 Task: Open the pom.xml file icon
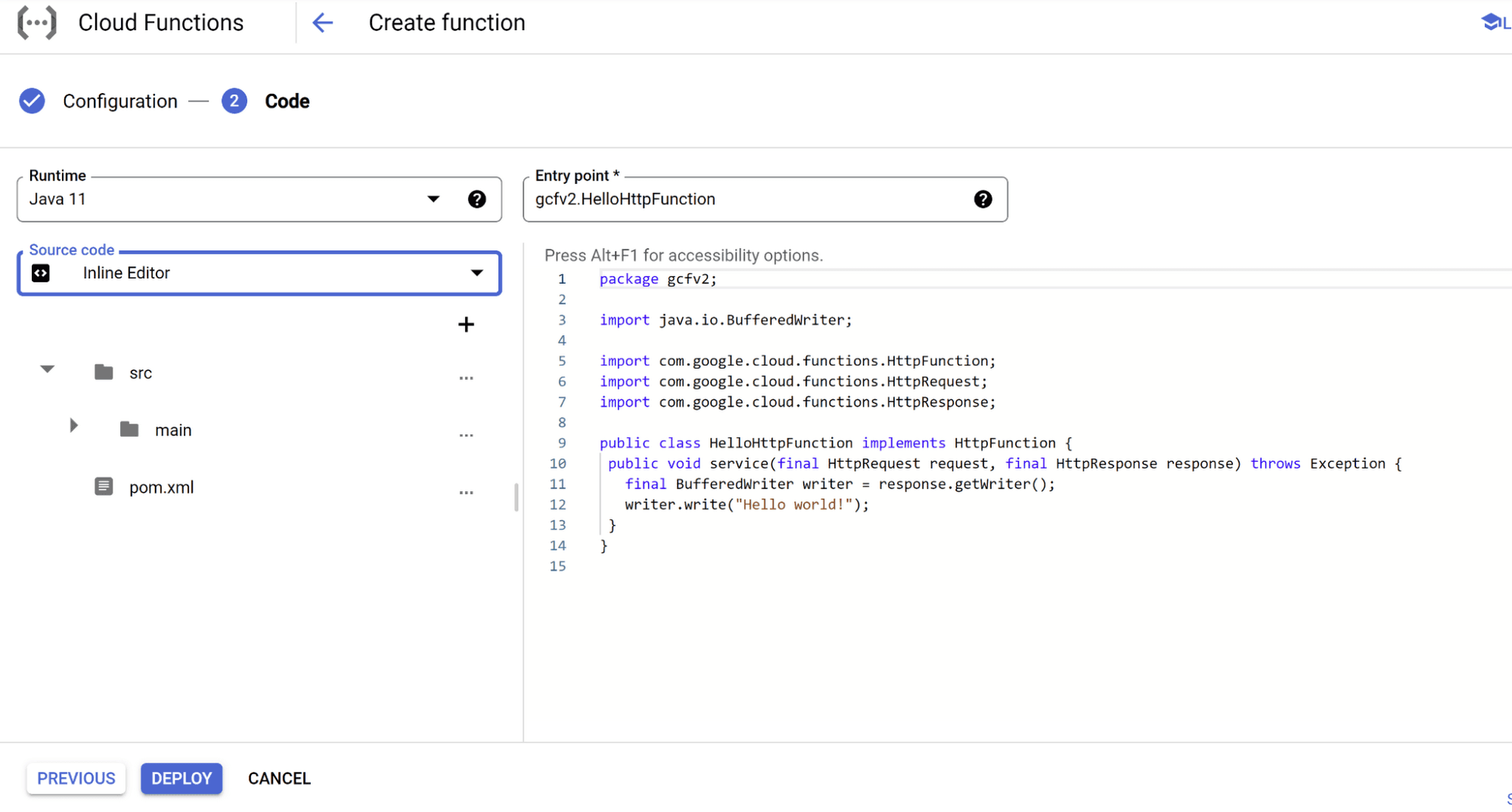pos(104,486)
